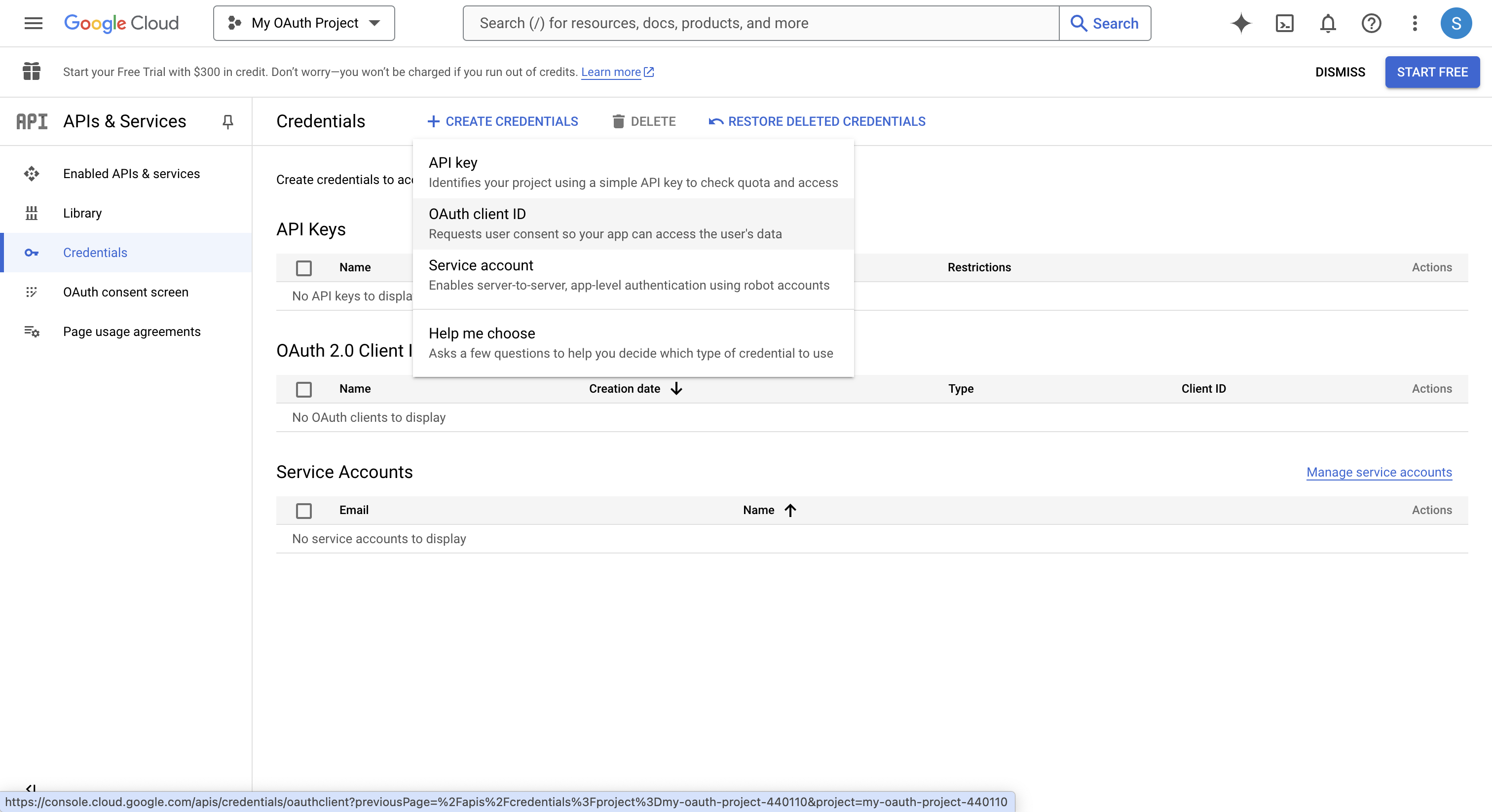Collapse the left sidebar navigation
1492x812 pixels.
(31, 788)
